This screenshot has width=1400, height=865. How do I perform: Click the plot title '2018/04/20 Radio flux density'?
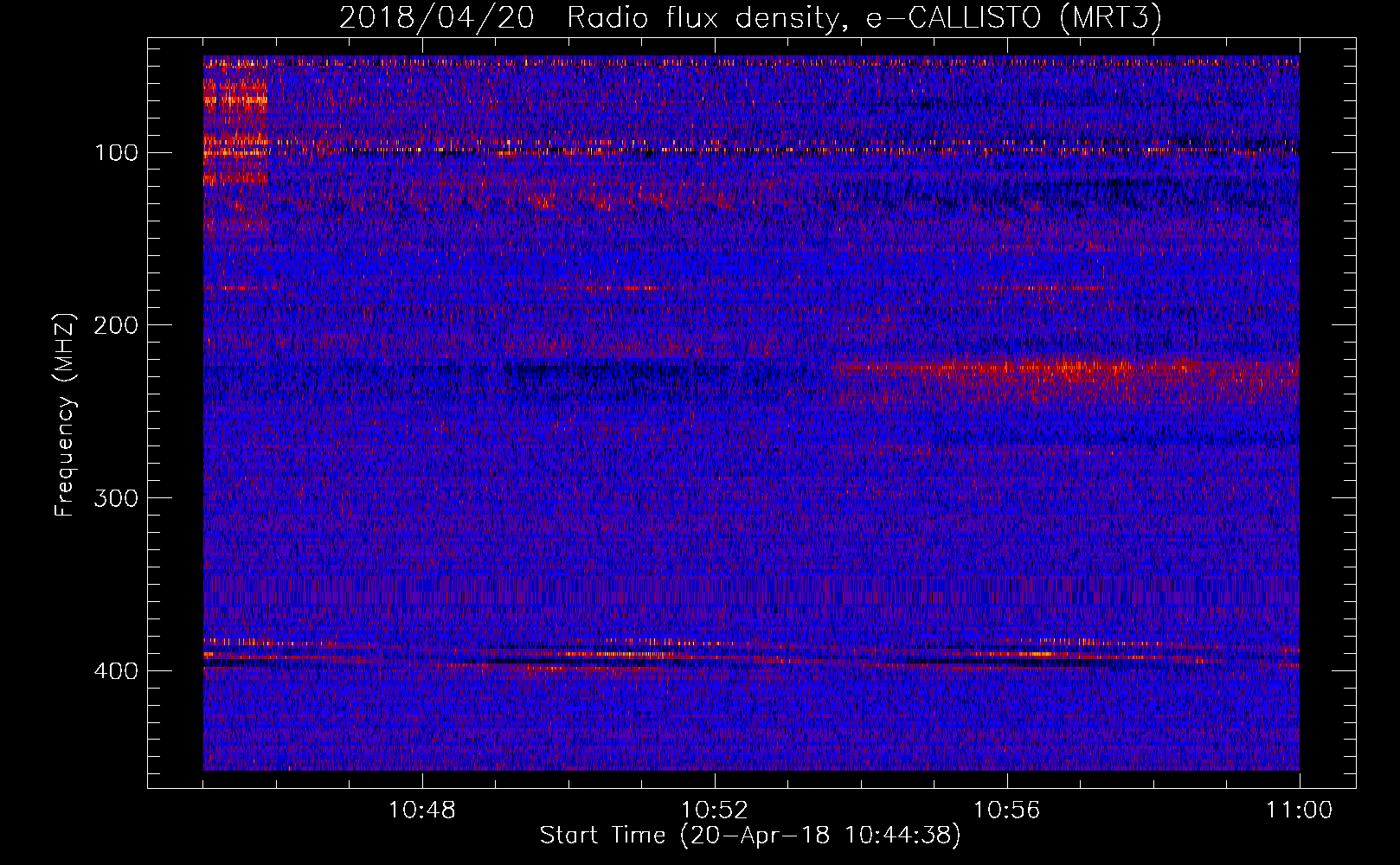pos(750,17)
